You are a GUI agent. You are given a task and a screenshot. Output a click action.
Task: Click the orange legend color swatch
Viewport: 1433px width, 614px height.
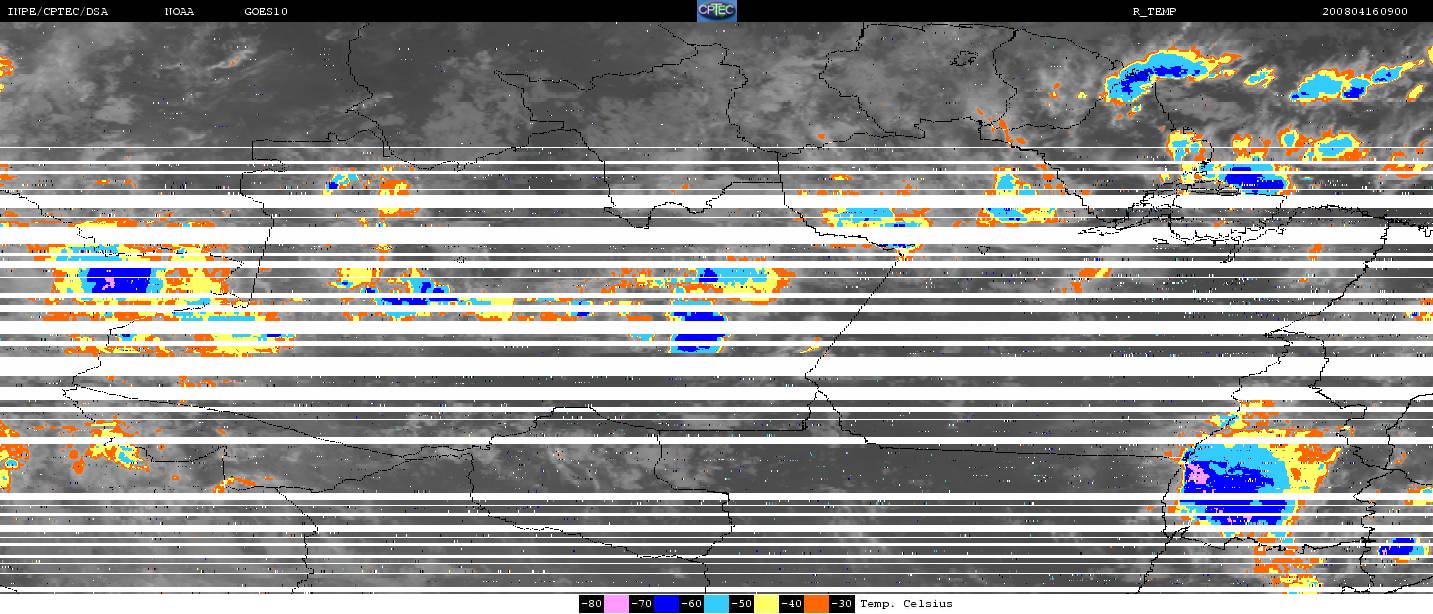tap(816, 604)
